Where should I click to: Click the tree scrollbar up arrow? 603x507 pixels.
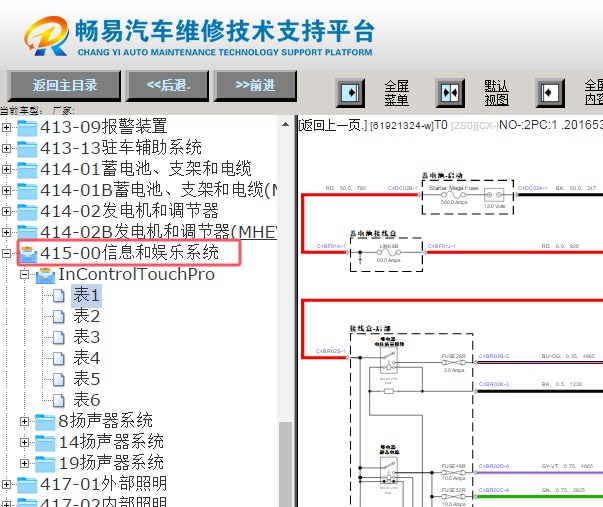(285, 124)
